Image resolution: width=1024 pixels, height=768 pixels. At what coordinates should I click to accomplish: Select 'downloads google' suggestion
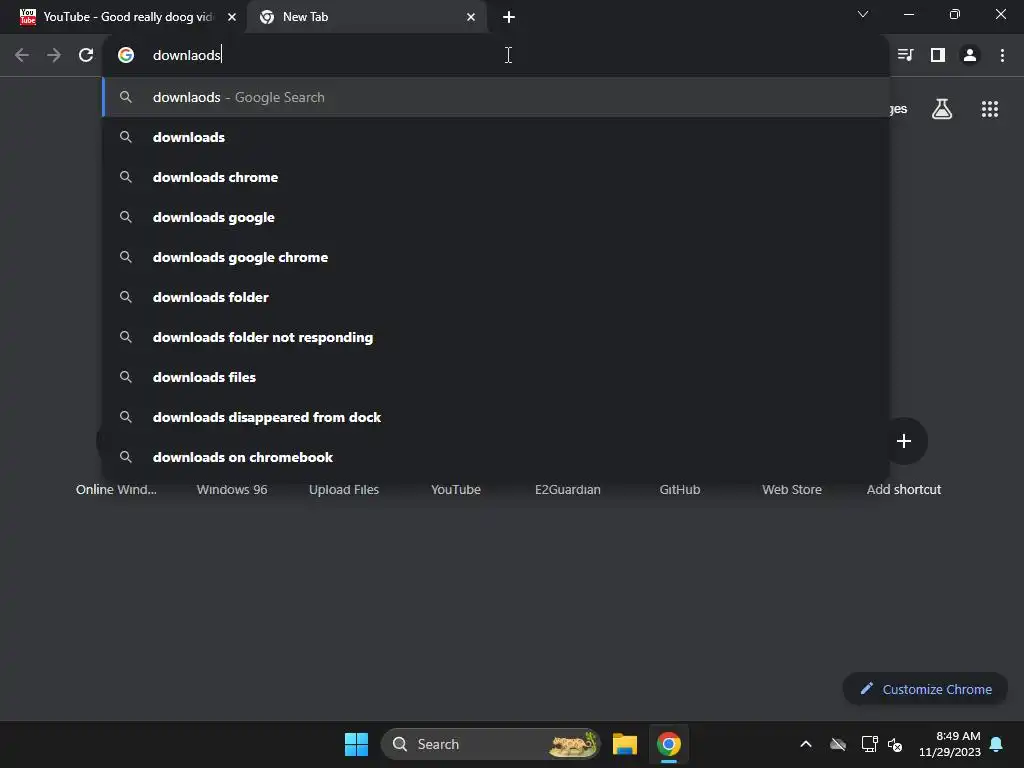(x=496, y=217)
